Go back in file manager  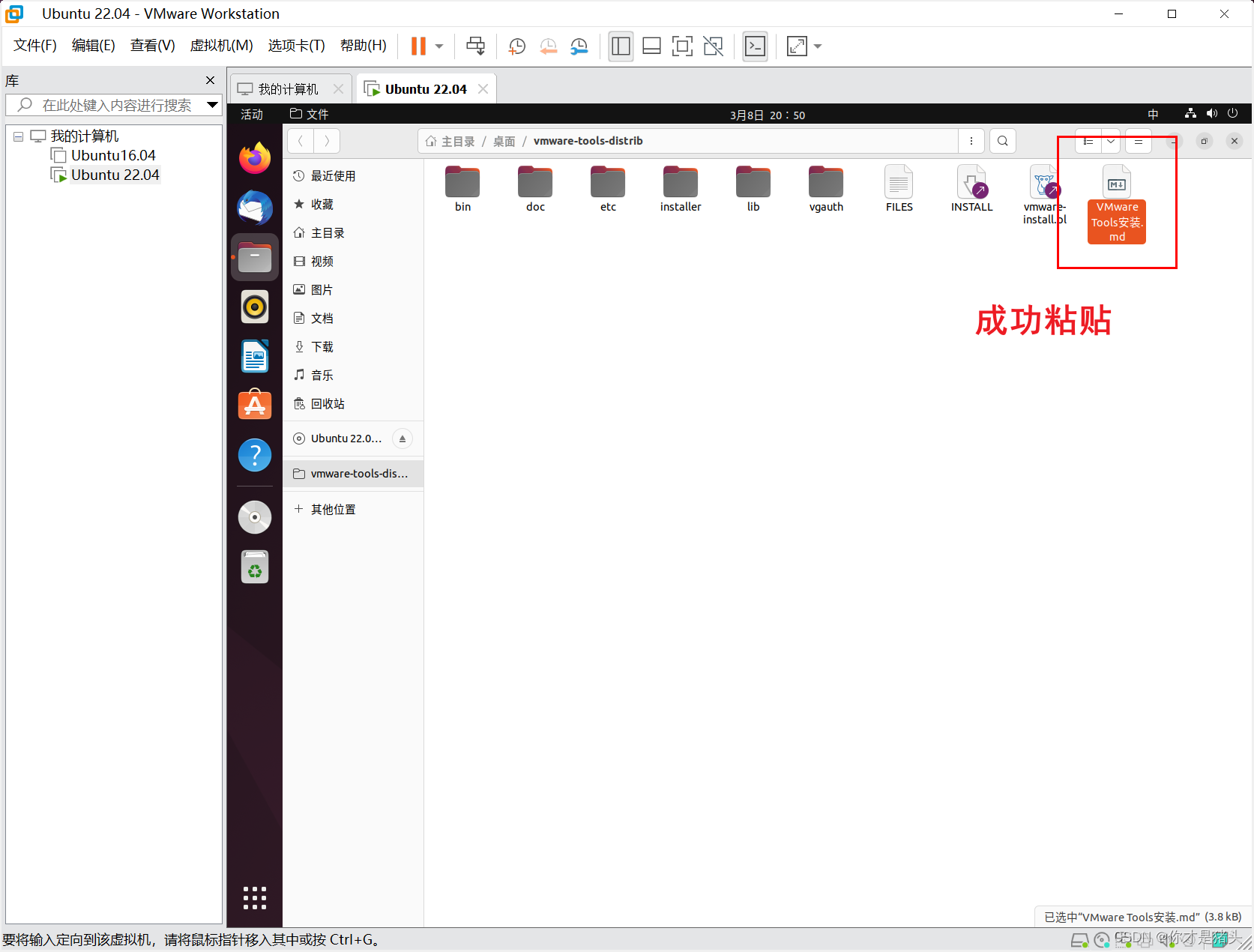[x=300, y=141]
